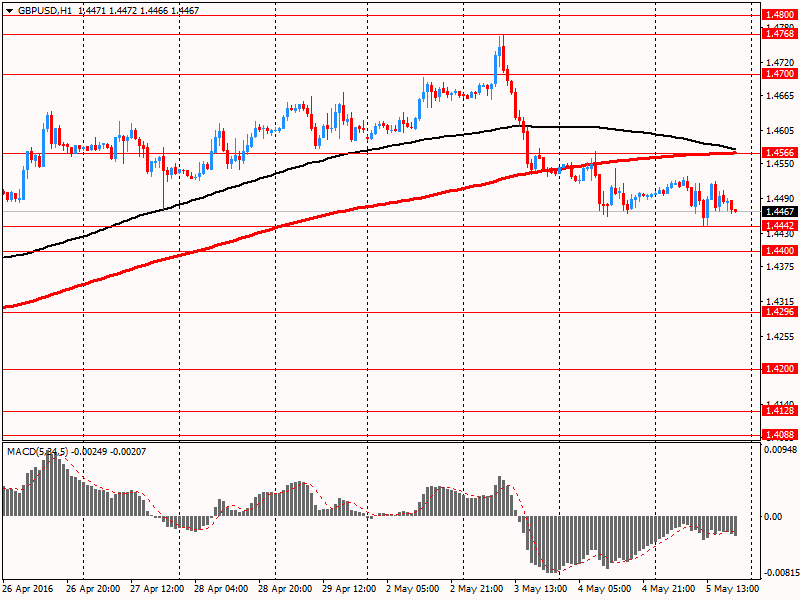Screen dimensions: 800x600
Task: Click the 2 May 21:00 time label
Action: (x=477, y=589)
